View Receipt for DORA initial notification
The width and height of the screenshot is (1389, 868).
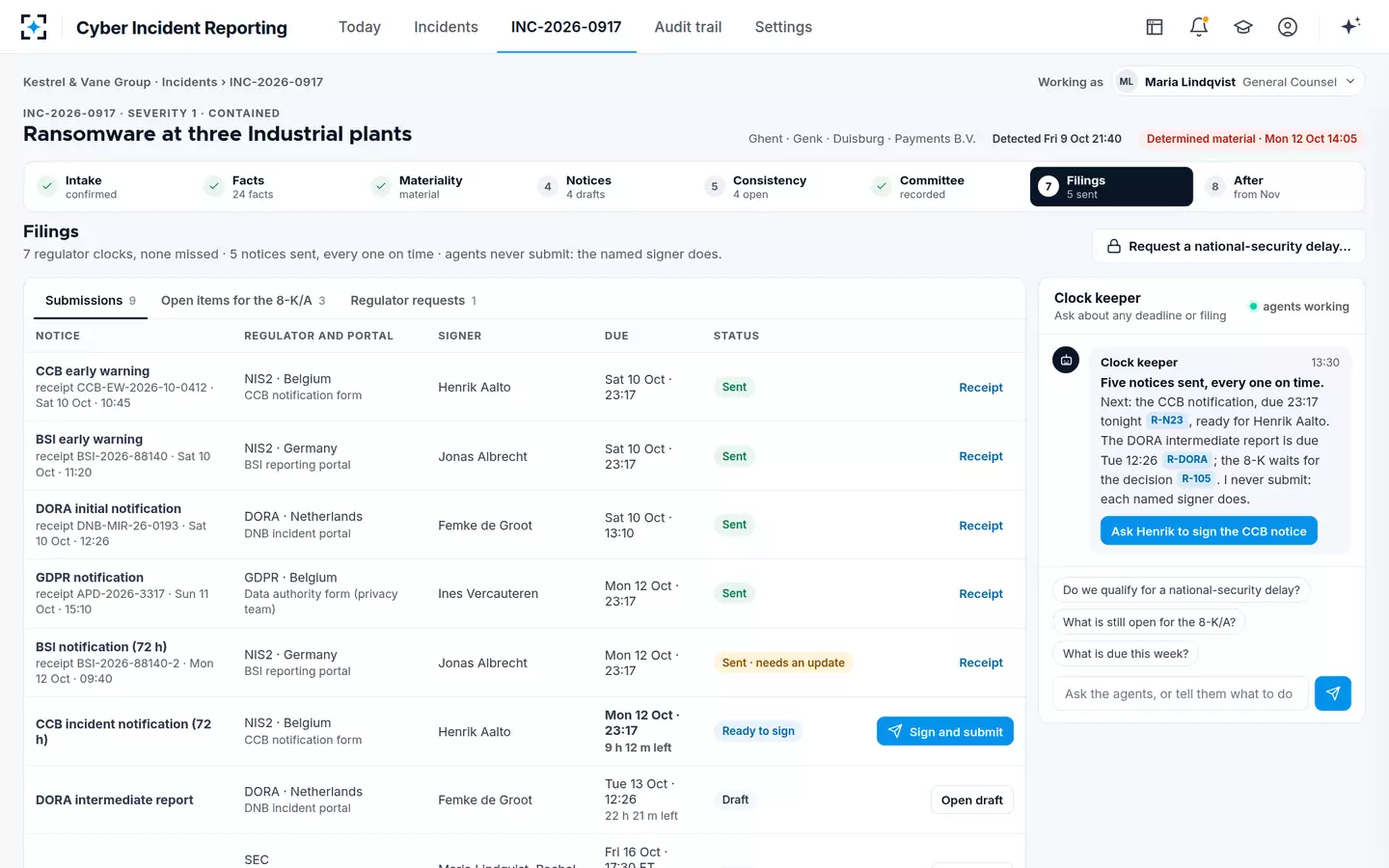[x=981, y=526]
